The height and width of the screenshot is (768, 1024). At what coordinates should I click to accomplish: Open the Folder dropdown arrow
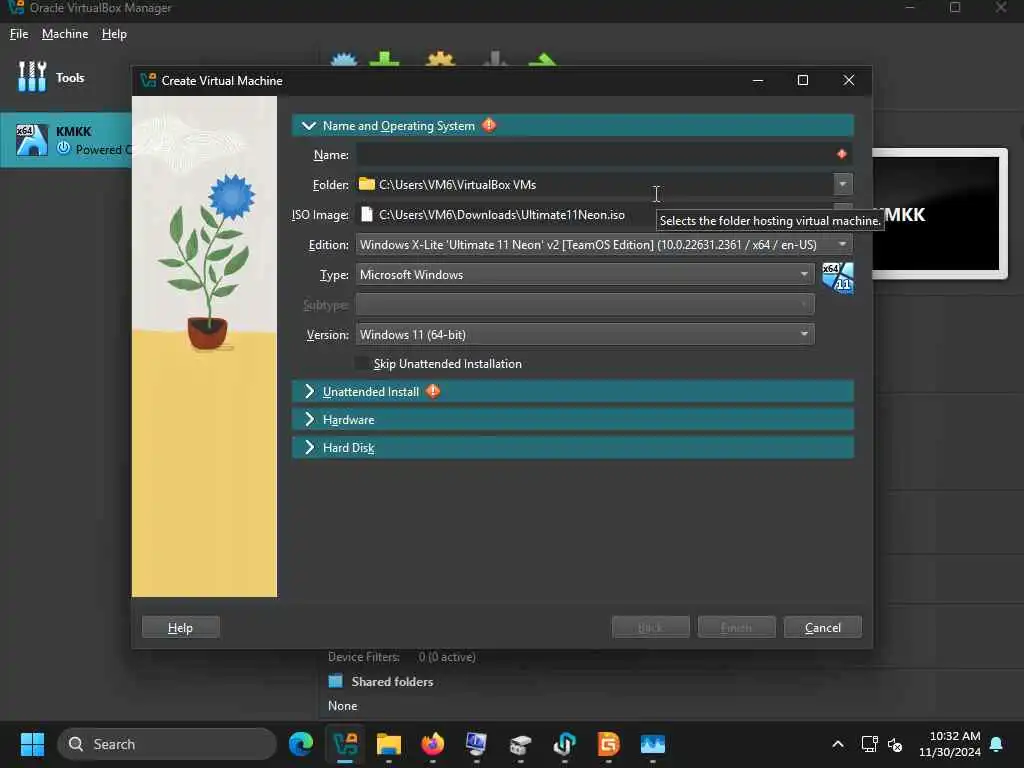tap(842, 184)
